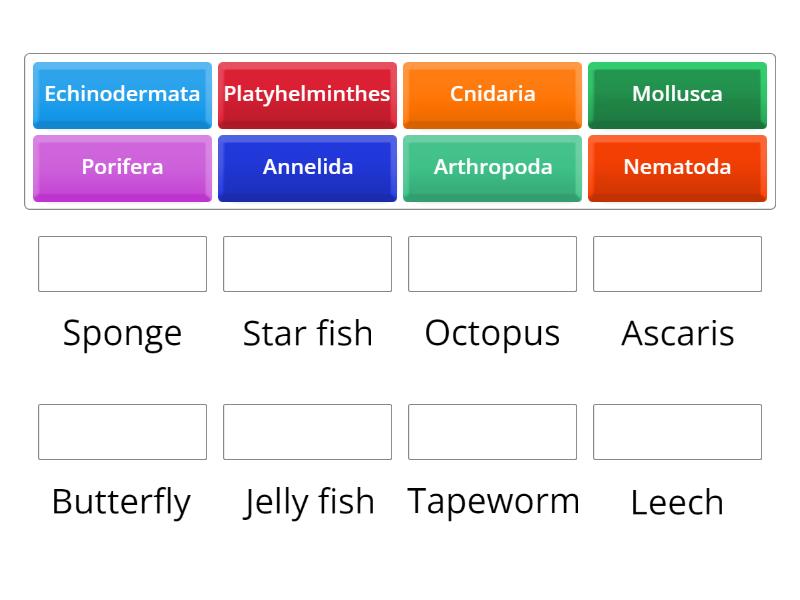
Task: Click the answer box above Jelly fish
Action: (x=307, y=432)
